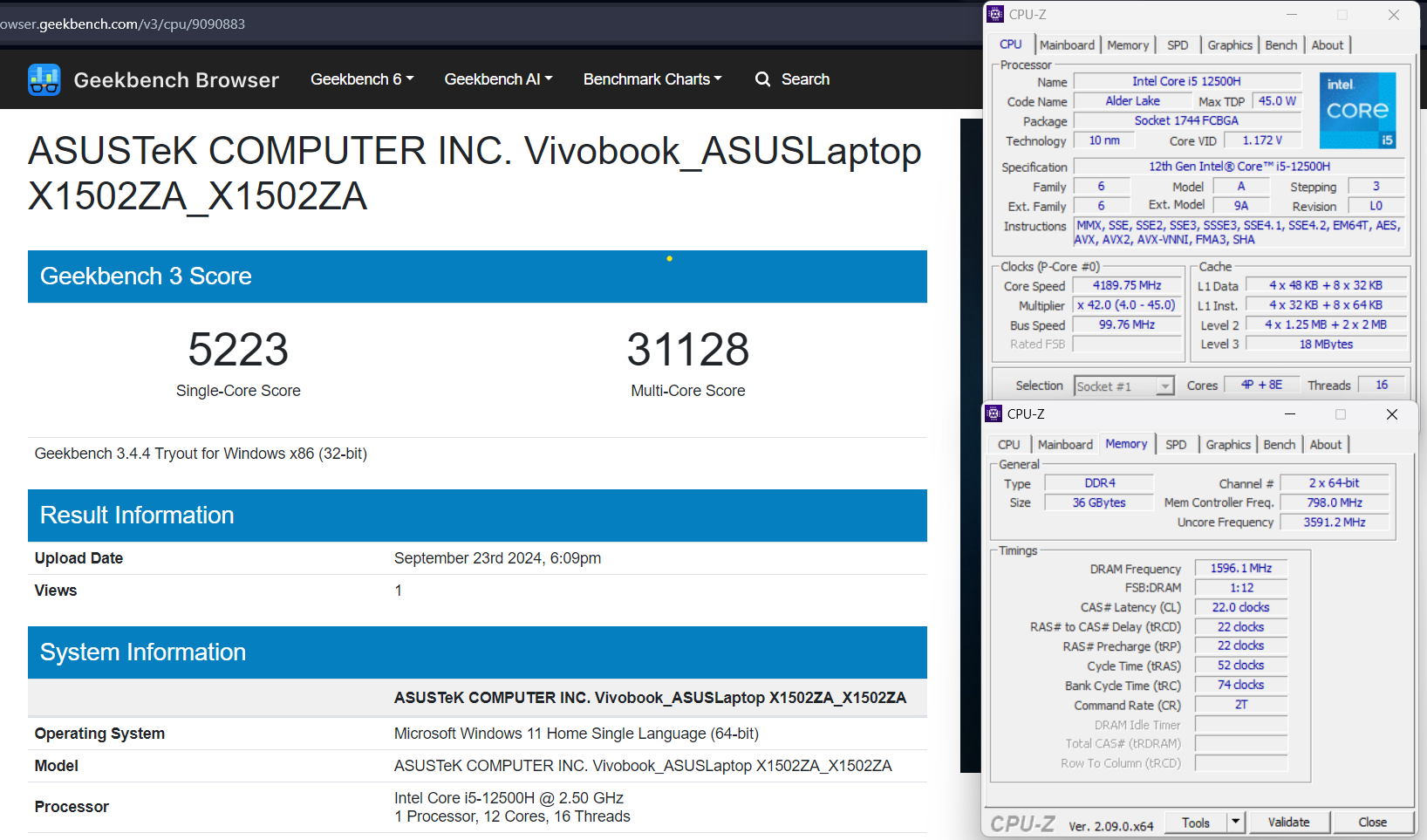
Task: Click the Geekbench Browser logo icon
Action: click(x=44, y=79)
